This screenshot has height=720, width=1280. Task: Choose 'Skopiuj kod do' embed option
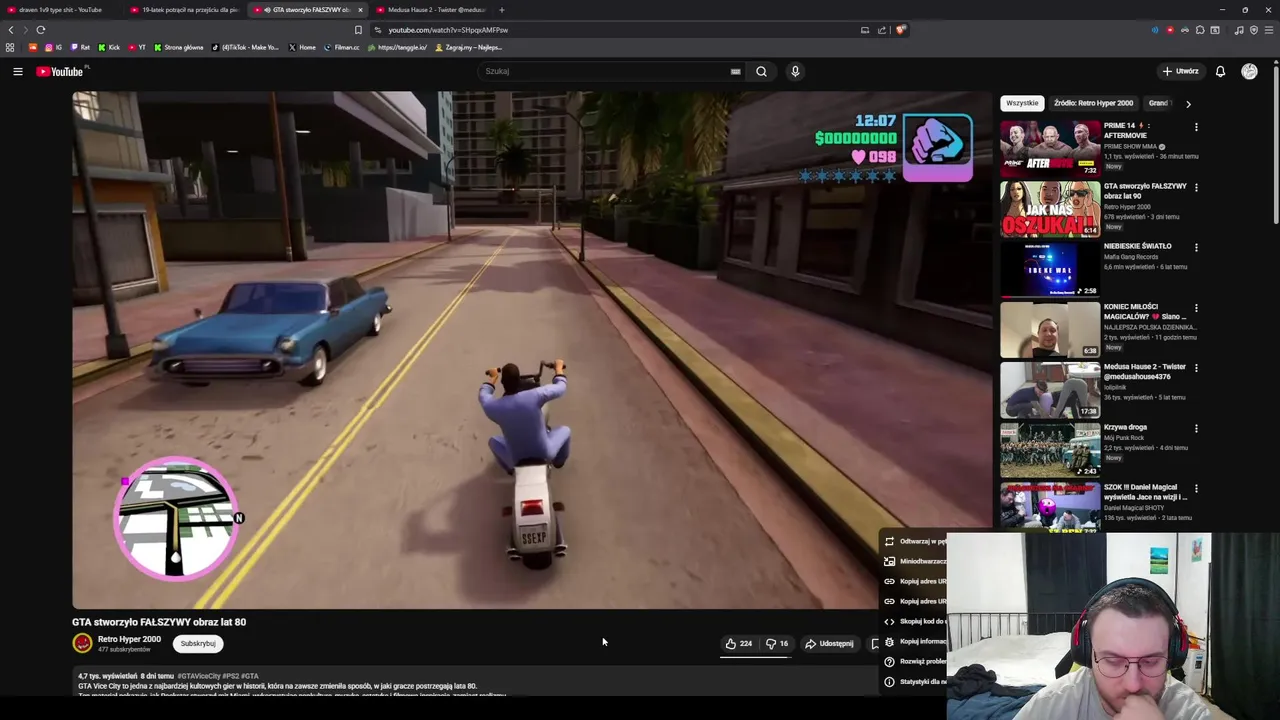(914, 621)
